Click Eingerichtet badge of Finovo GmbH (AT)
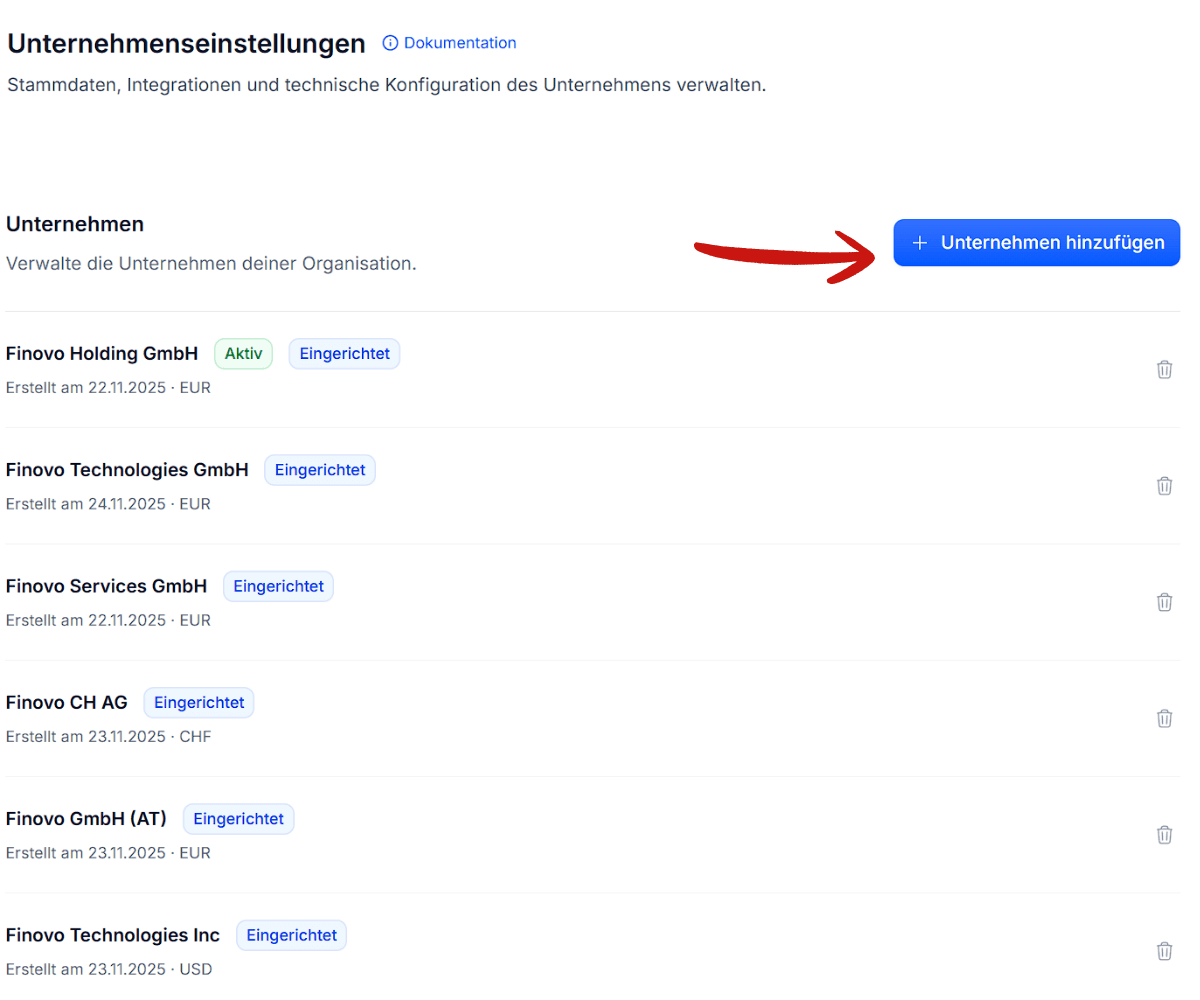The height and width of the screenshot is (1000, 1200). coord(239,819)
